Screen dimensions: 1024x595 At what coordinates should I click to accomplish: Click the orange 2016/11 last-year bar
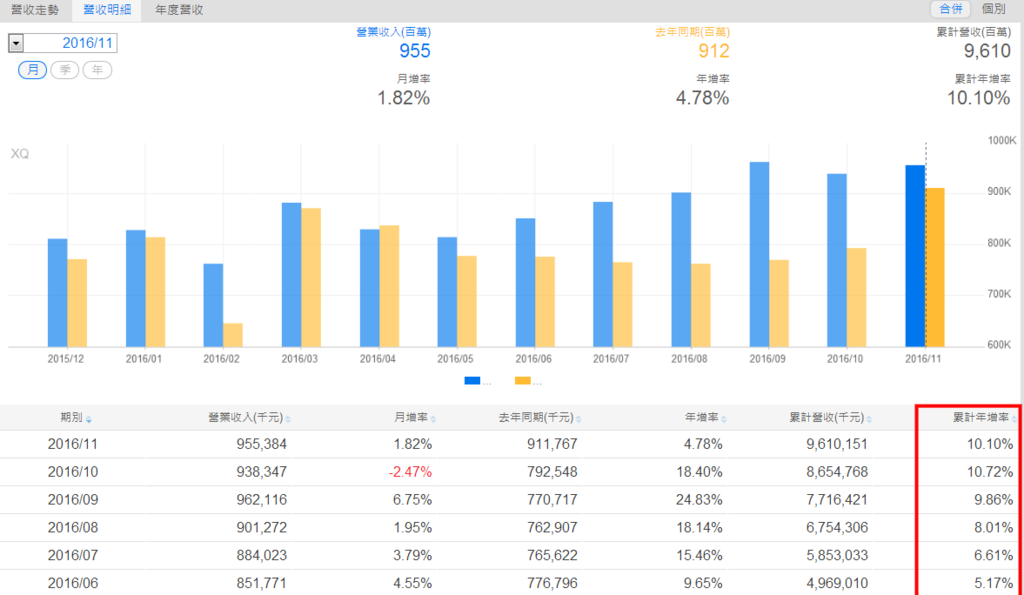coord(935,268)
